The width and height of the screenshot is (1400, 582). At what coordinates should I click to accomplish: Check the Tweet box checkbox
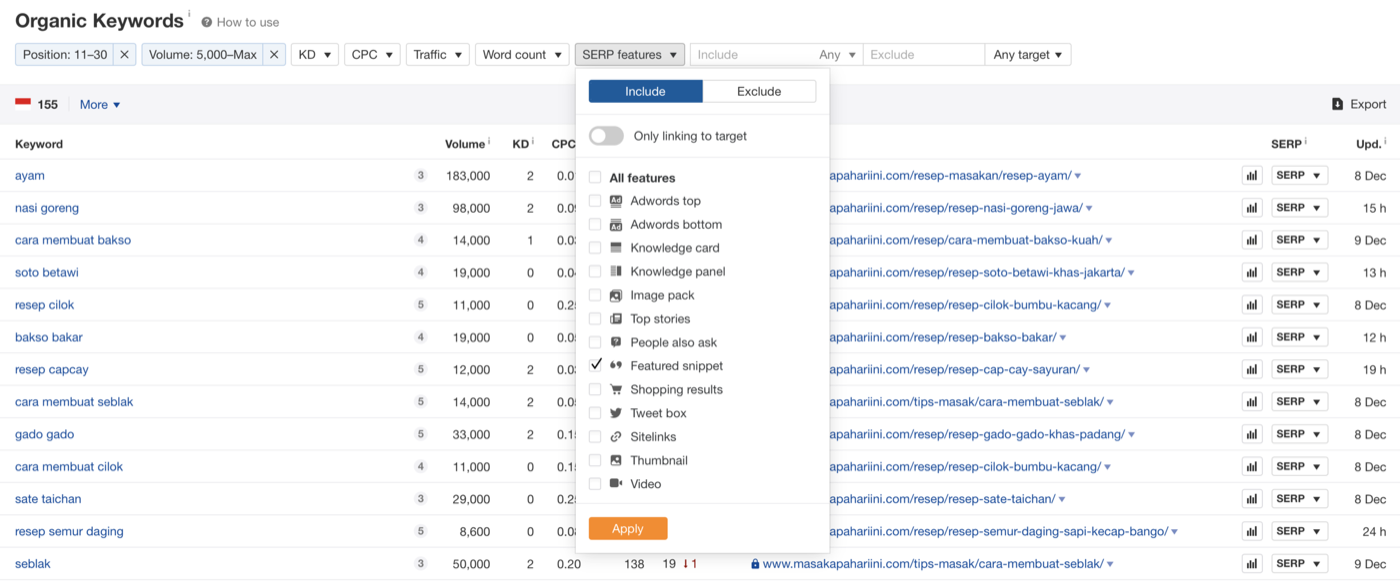[x=595, y=413]
